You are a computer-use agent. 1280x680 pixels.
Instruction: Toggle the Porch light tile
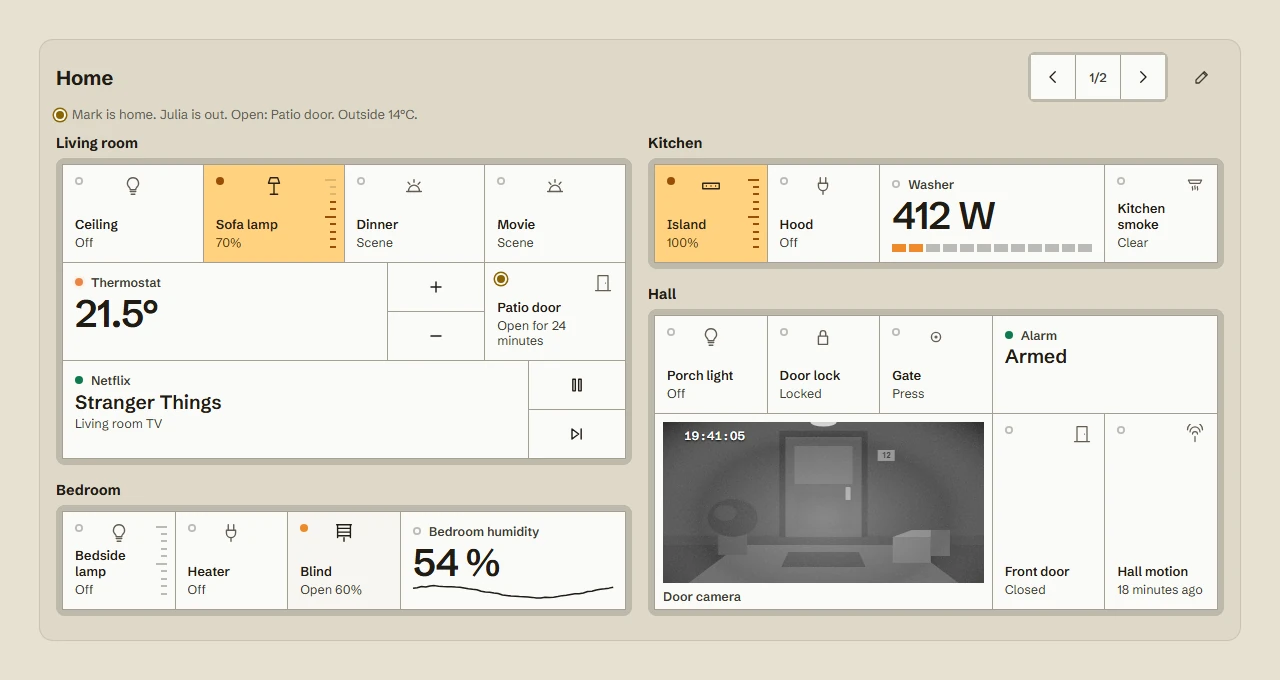click(711, 364)
